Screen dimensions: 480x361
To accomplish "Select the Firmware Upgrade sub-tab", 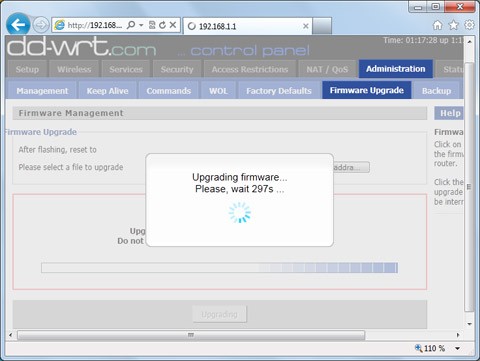I will click(x=367, y=90).
